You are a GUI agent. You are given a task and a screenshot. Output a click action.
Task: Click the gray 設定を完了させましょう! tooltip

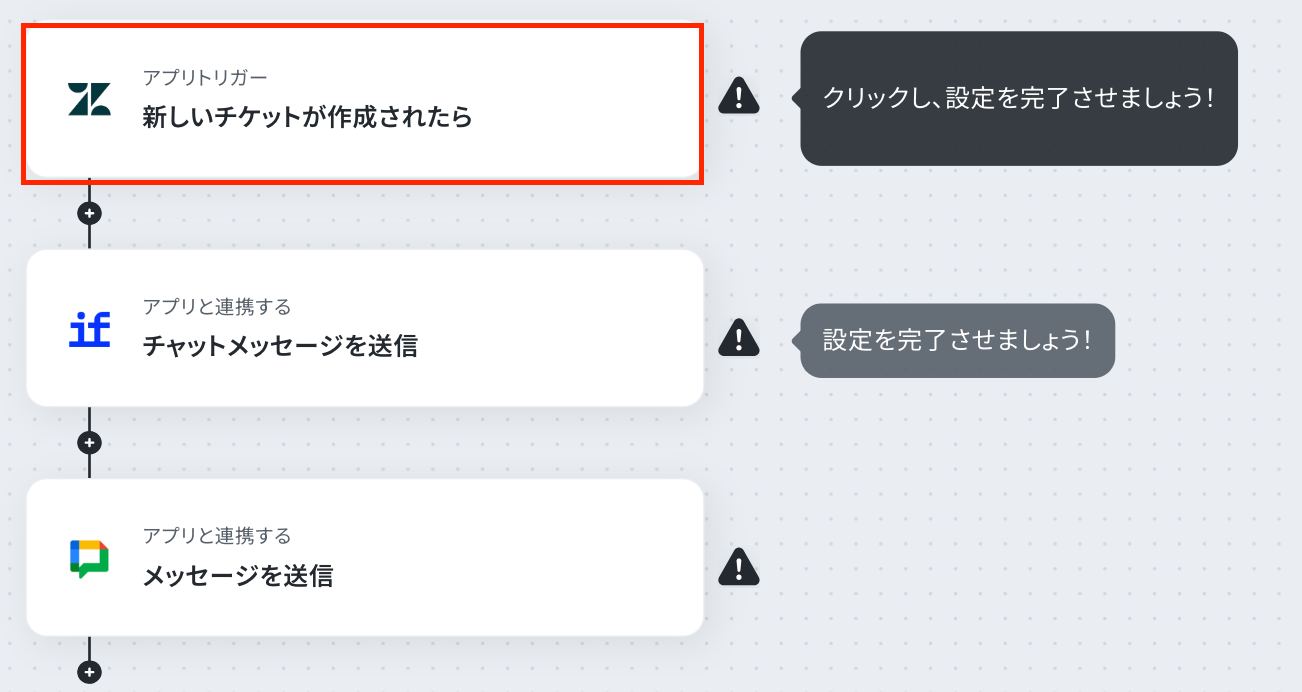pos(957,340)
